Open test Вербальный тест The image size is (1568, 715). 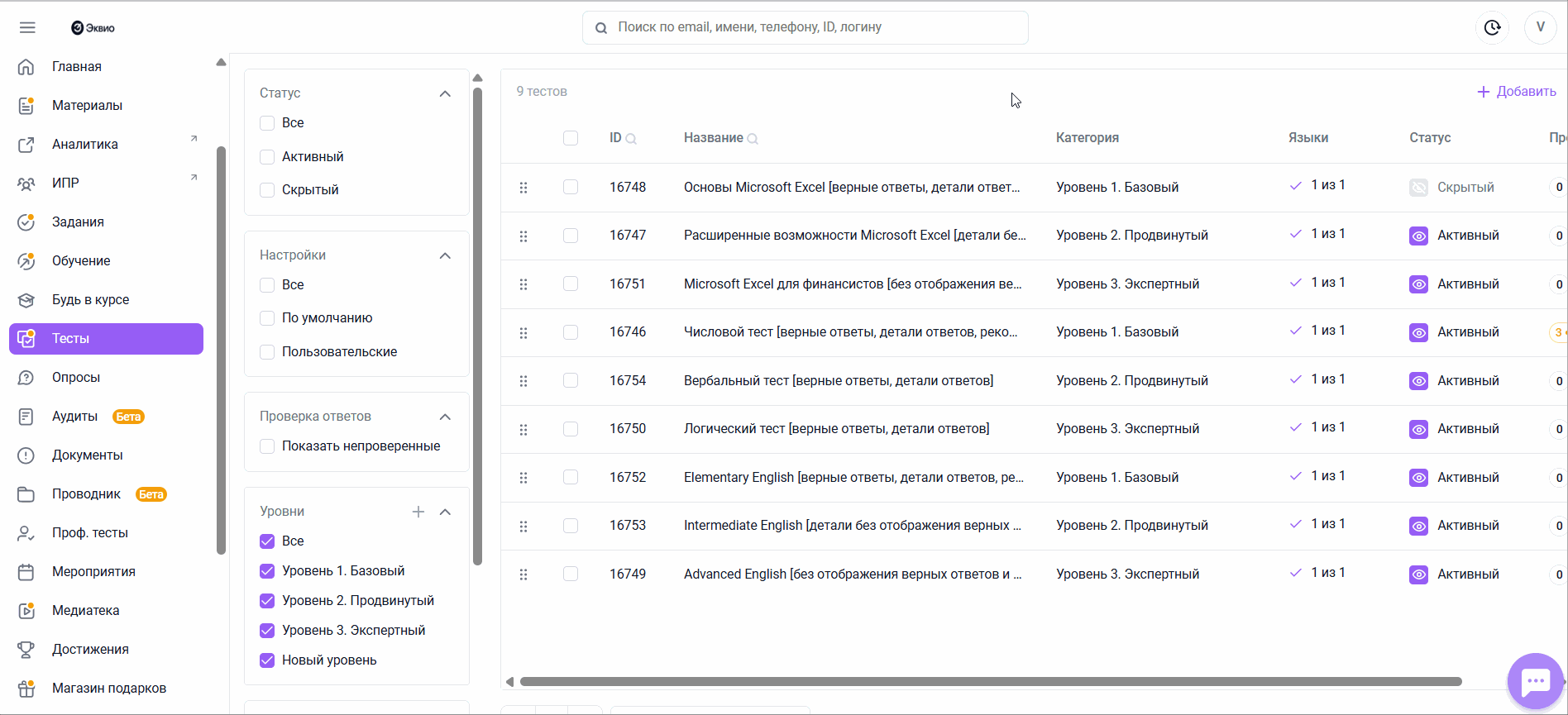click(x=839, y=381)
